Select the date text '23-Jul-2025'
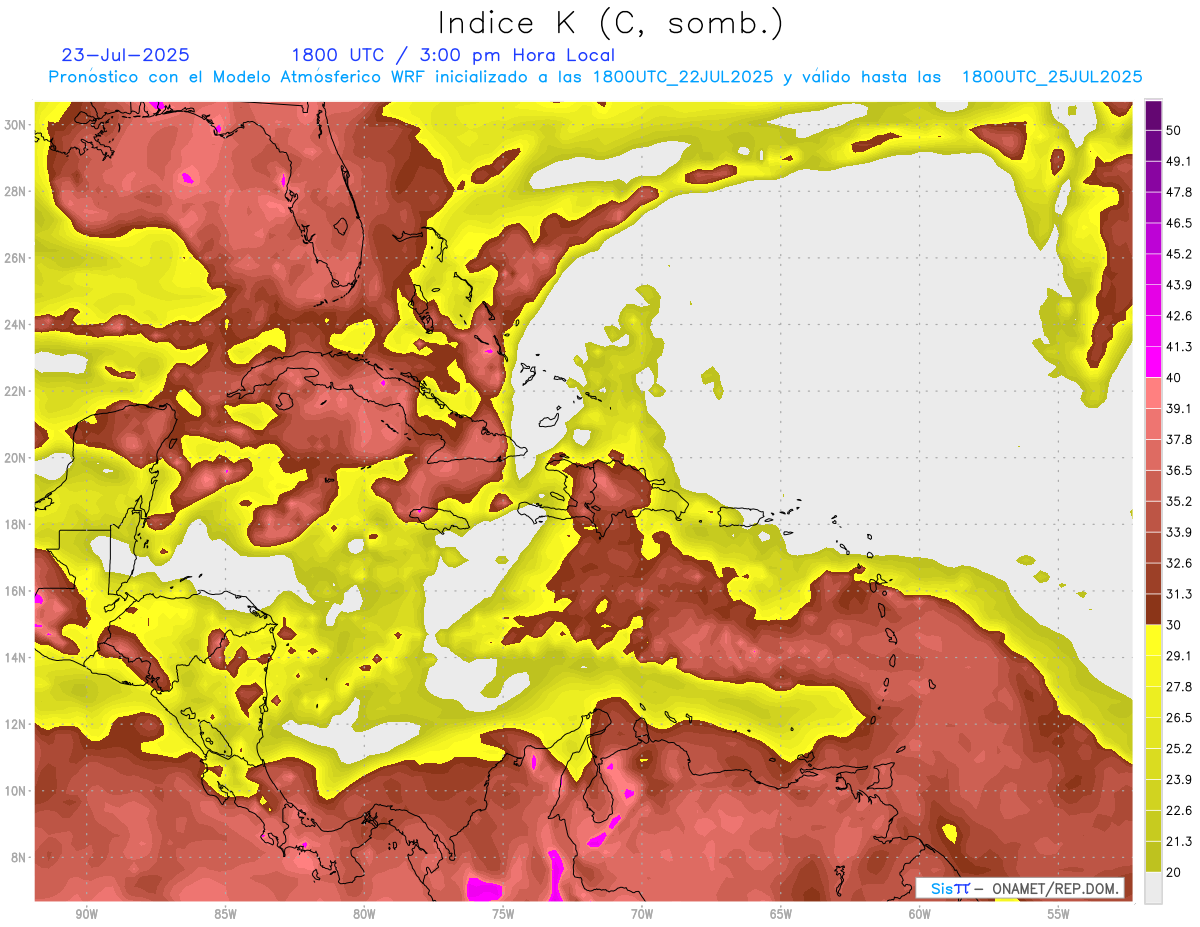Image resolution: width=1200 pixels, height=927 pixels. point(125,55)
